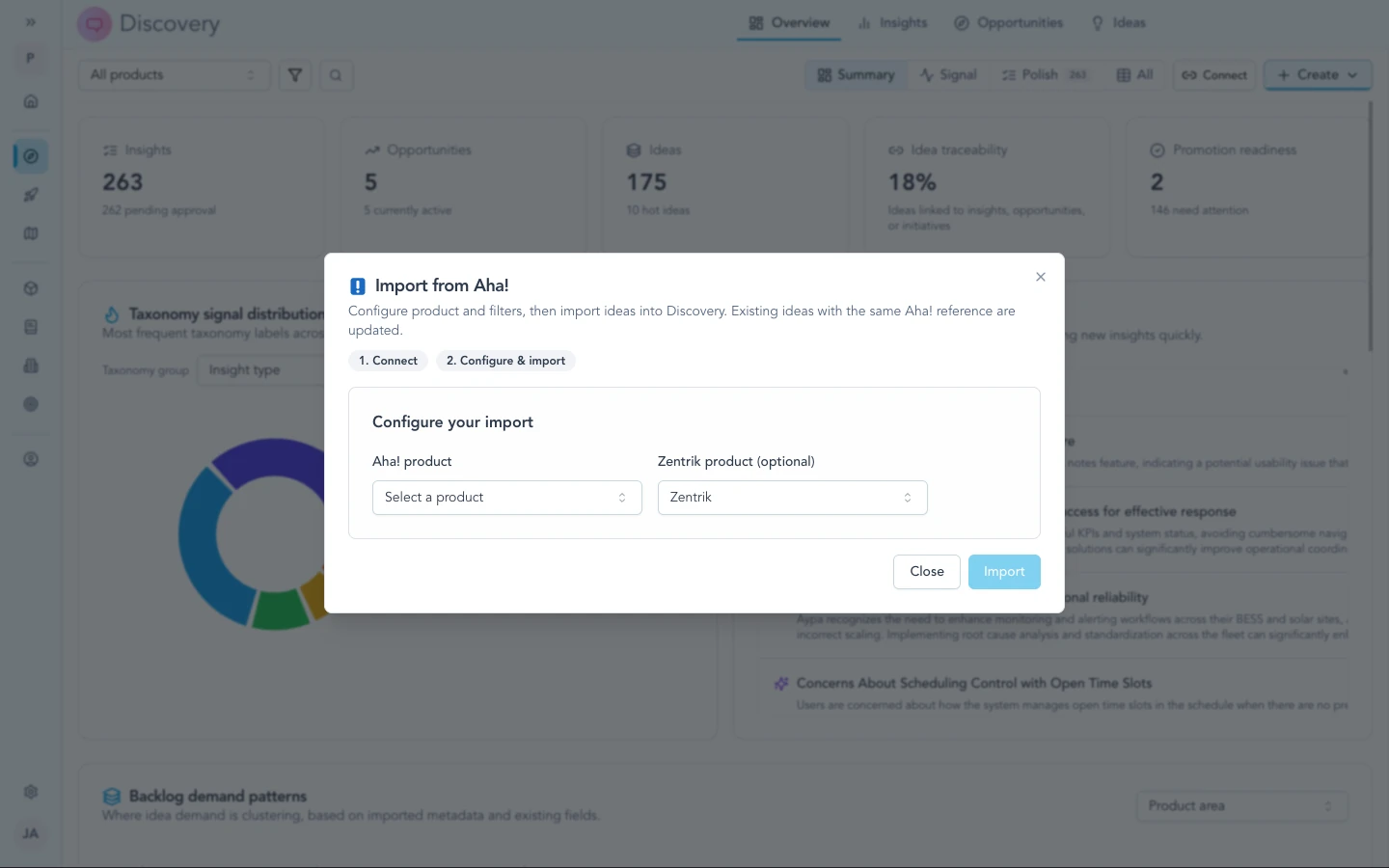Open the map icon in the left sidebar

click(x=31, y=233)
